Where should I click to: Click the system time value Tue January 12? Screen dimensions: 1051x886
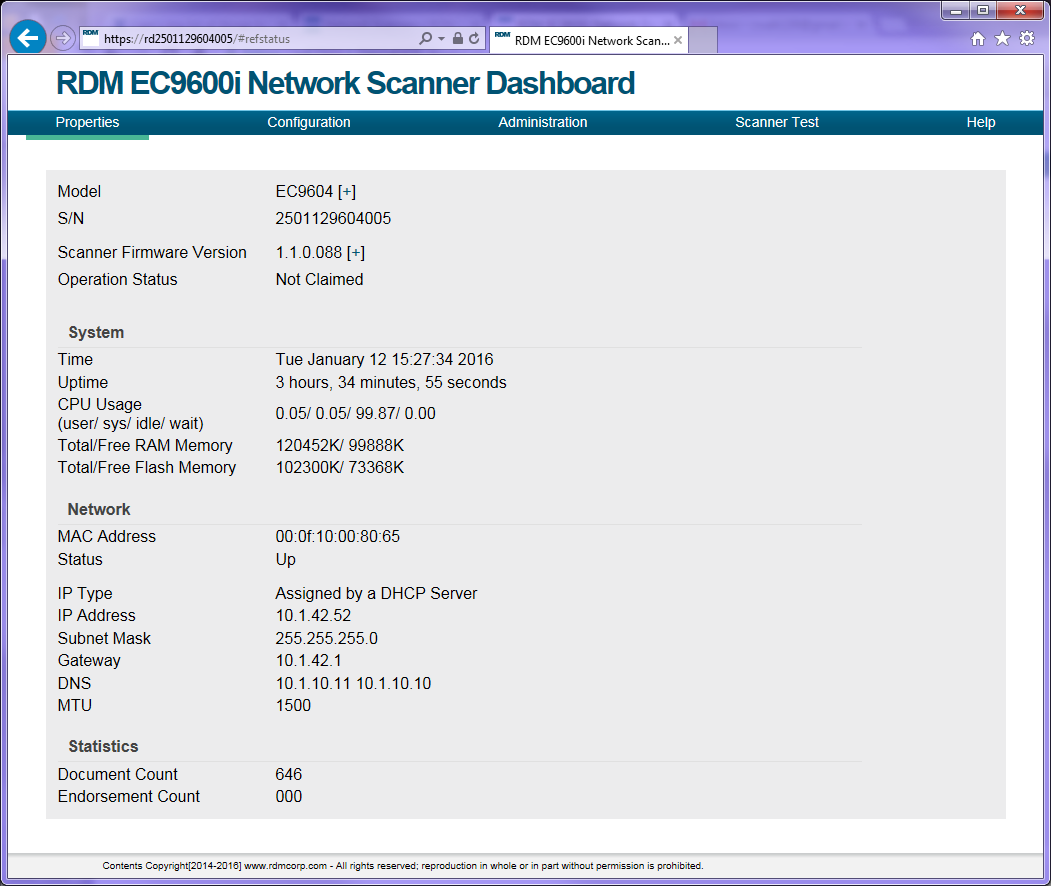point(384,359)
